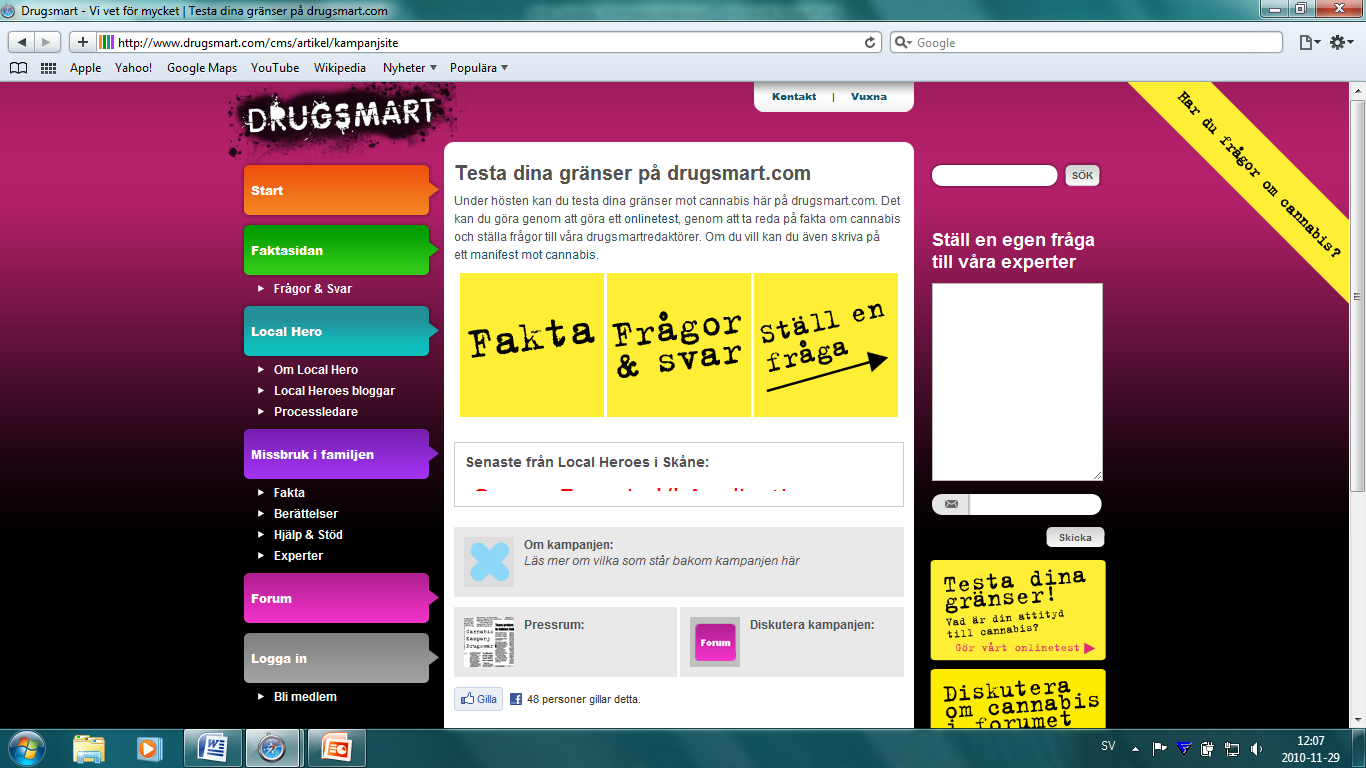Image resolution: width=1366 pixels, height=768 pixels.
Task: Go back with the browser back arrow
Action: tap(21, 42)
